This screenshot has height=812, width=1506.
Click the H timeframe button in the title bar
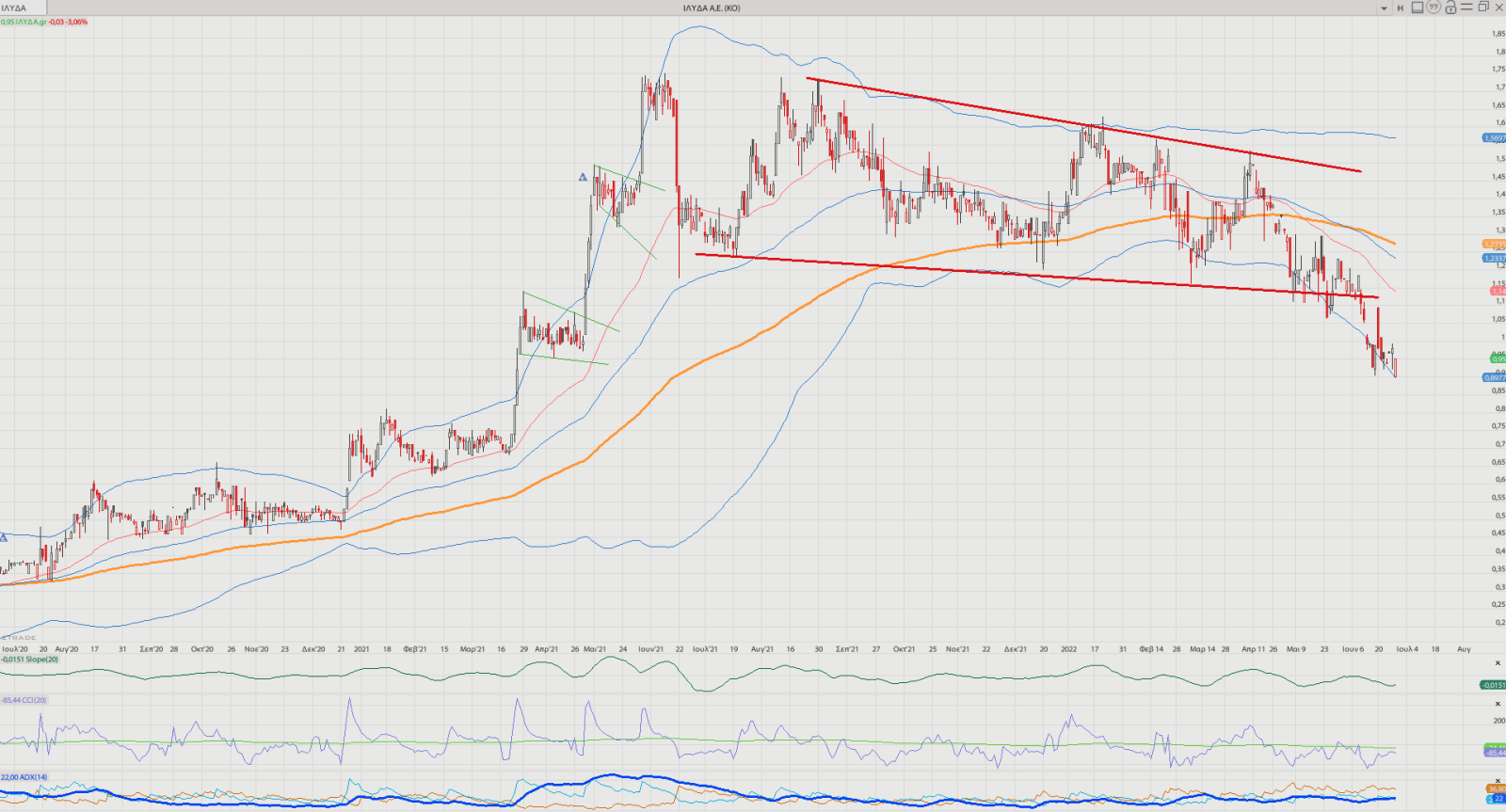click(x=1400, y=8)
